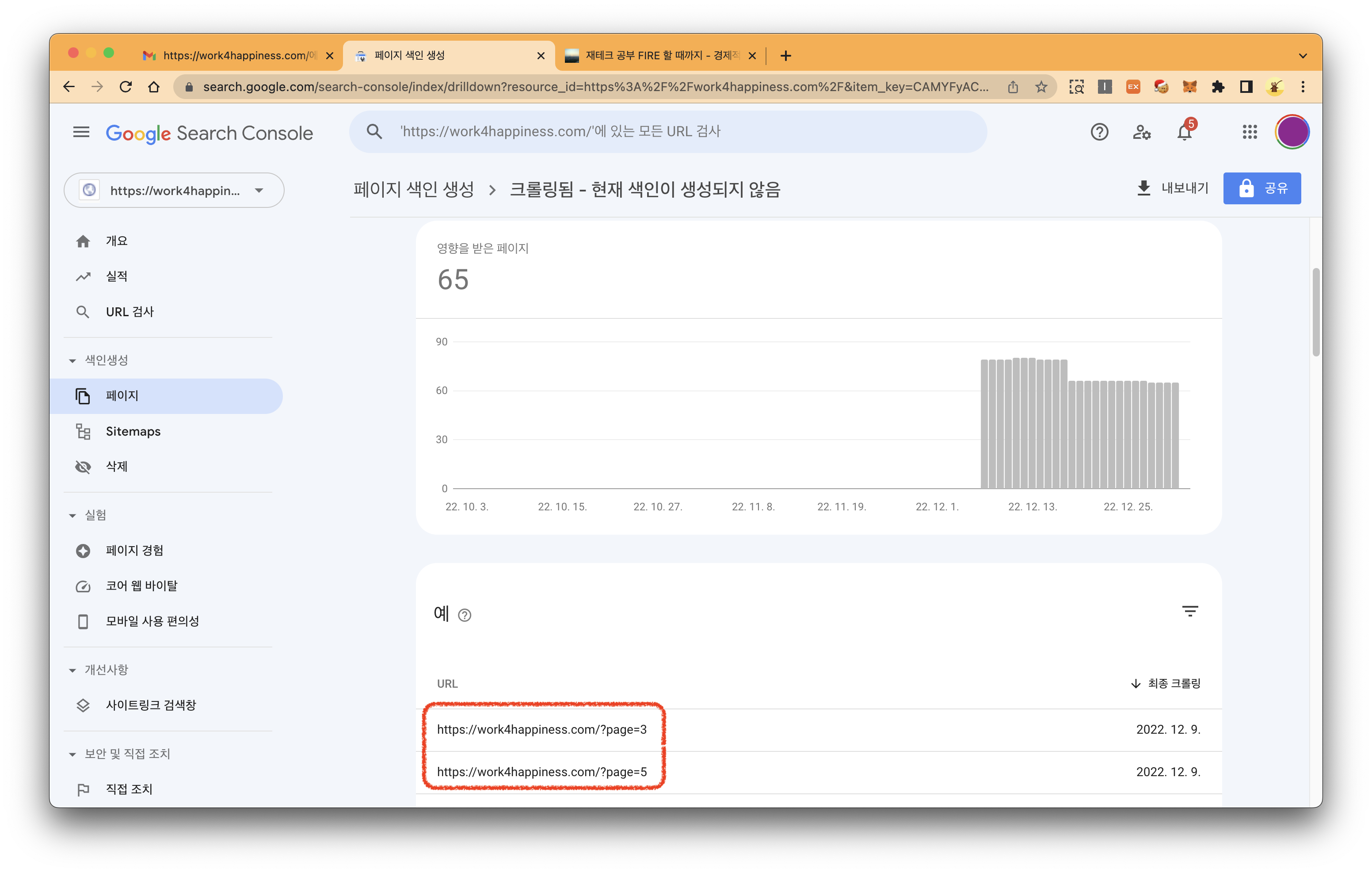The height and width of the screenshot is (873, 1372).
Task: Open the page=3 URL from the examples list
Action: coord(542,729)
